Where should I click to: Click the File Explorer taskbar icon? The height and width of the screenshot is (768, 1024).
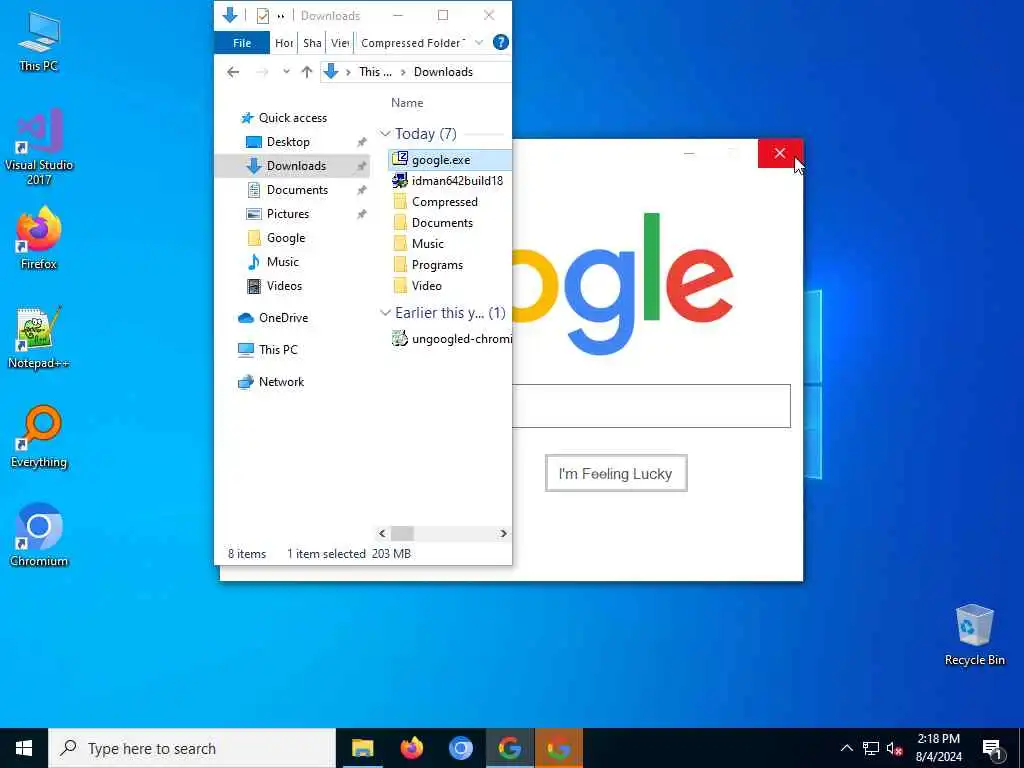pyautogui.click(x=362, y=748)
